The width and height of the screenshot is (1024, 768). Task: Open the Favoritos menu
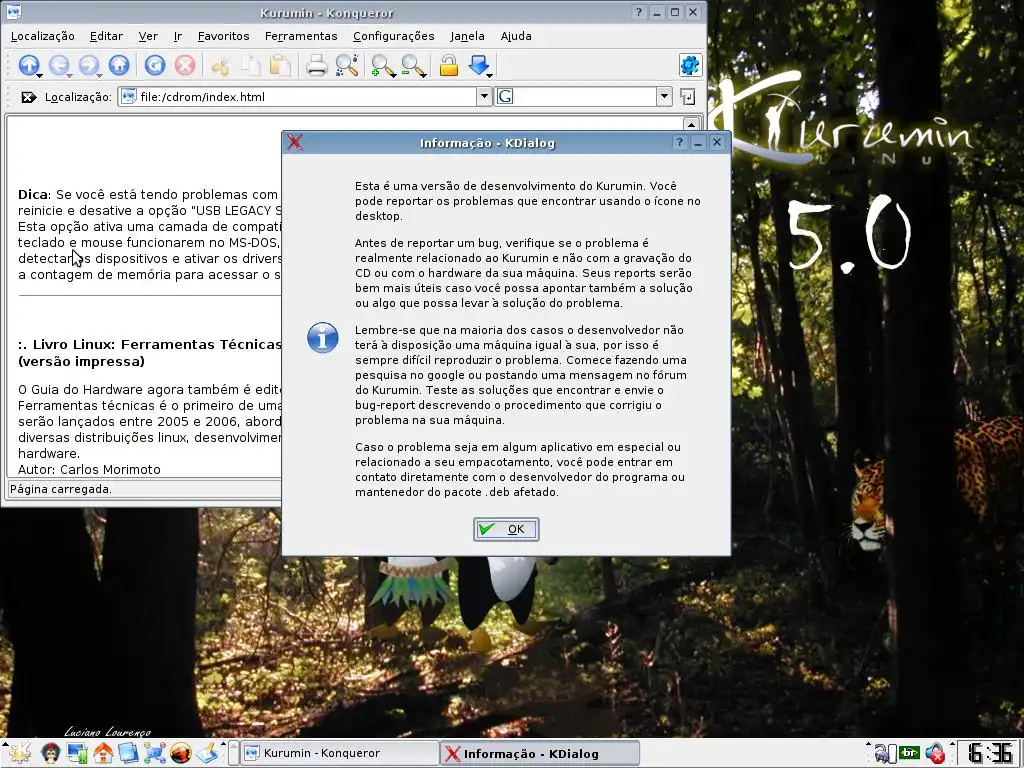[223, 37]
